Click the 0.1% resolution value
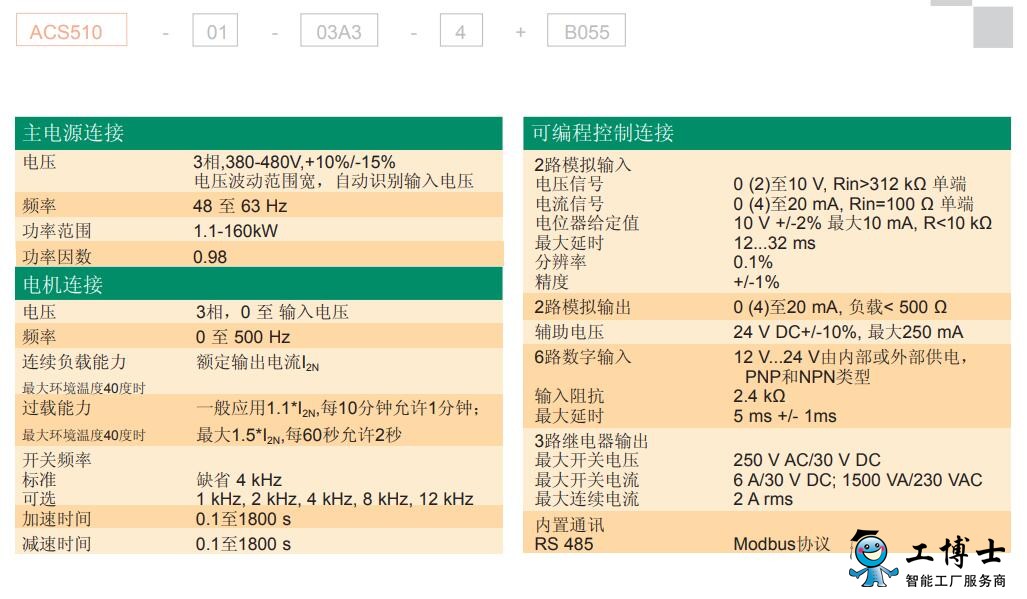This screenshot has width=1027, height=599. click(753, 263)
